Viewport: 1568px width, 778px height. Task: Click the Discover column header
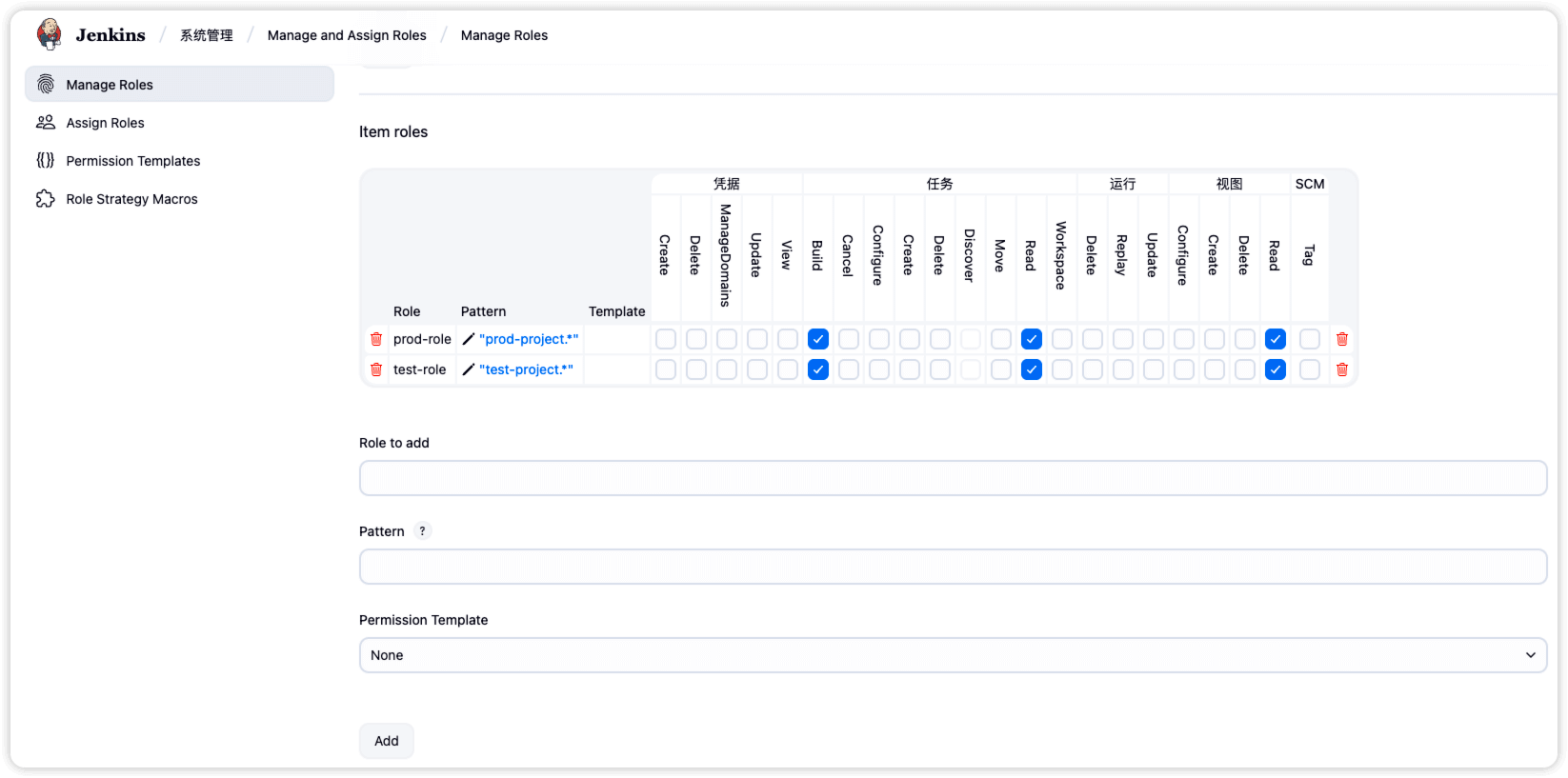pyautogui.click(x=970, y=255)
